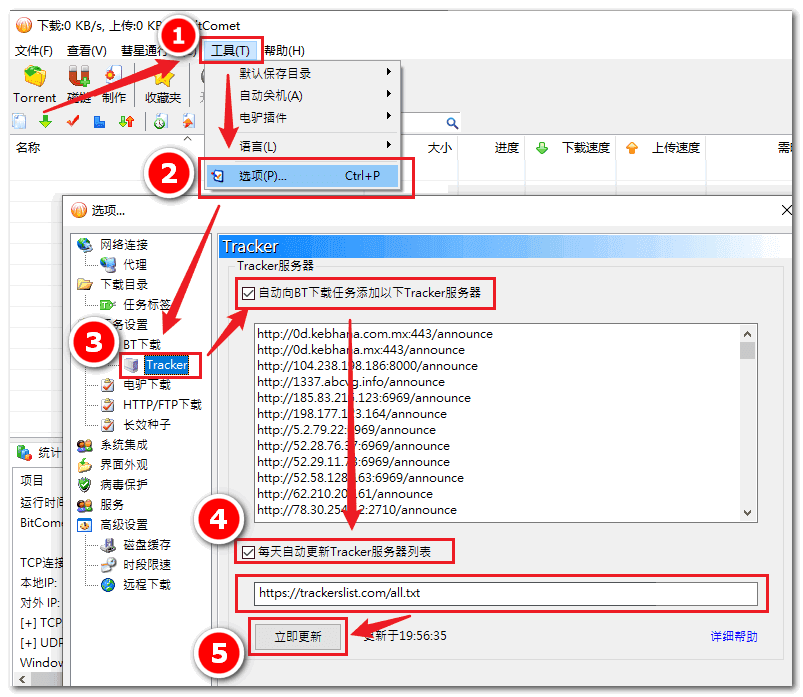Expand 语言(L) submenu
Screen dimensions: 803x697
pyautogui.click(x=302, y=146)
